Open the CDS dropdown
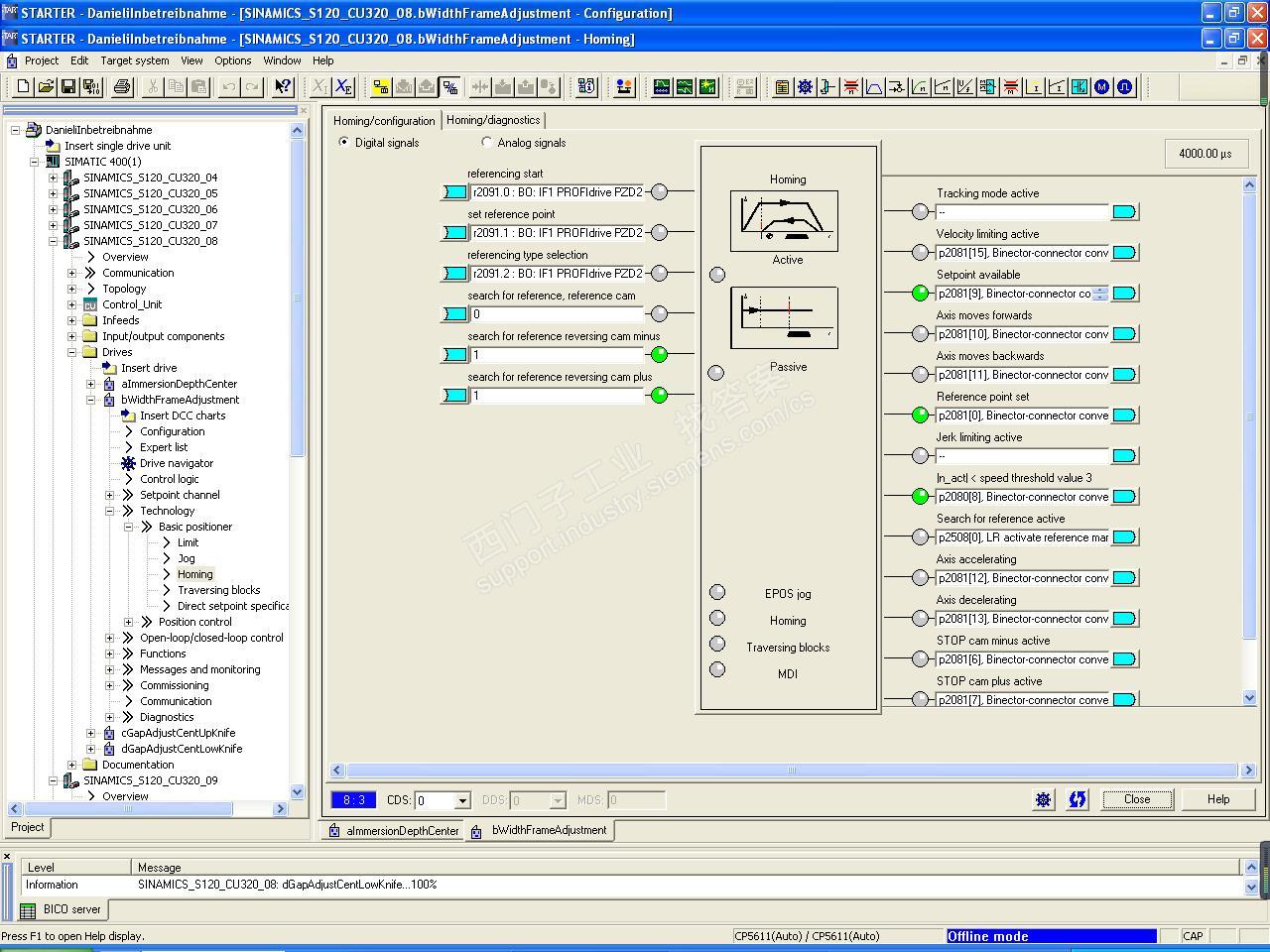This screenshot has height=952, width=1270. coord(462,800)
